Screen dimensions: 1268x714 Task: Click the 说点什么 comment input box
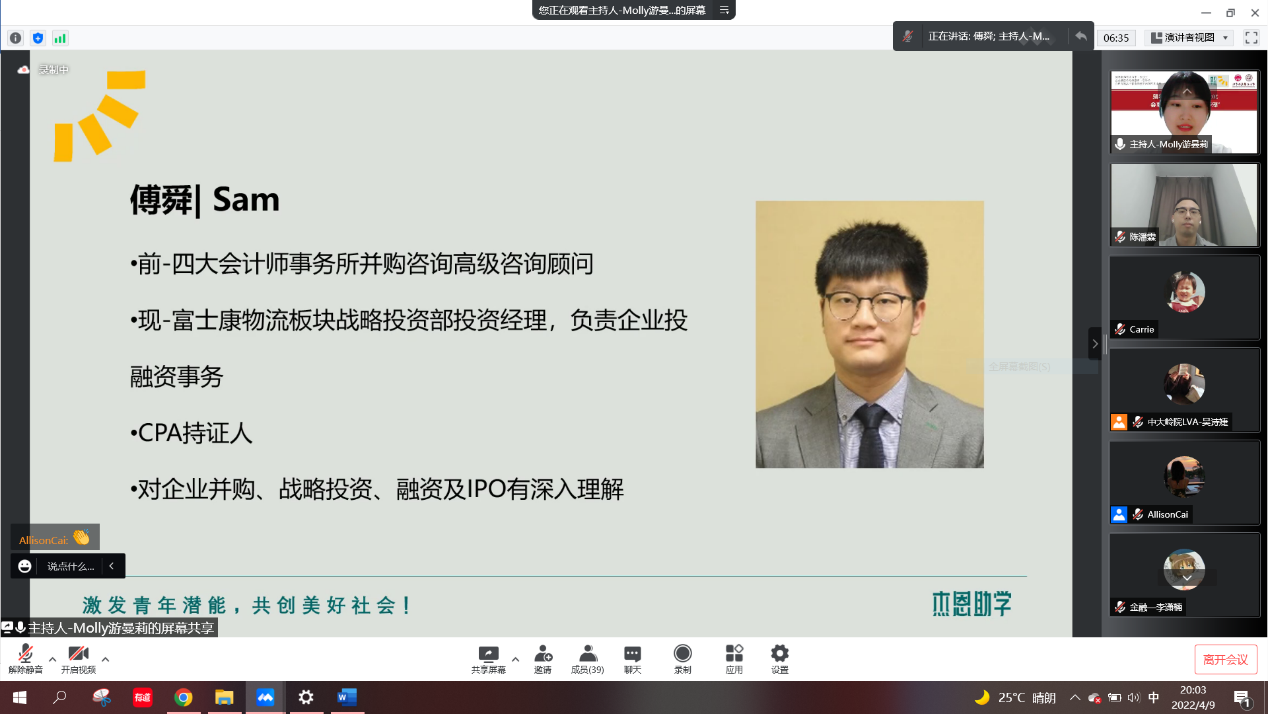[x=70, y=566]
